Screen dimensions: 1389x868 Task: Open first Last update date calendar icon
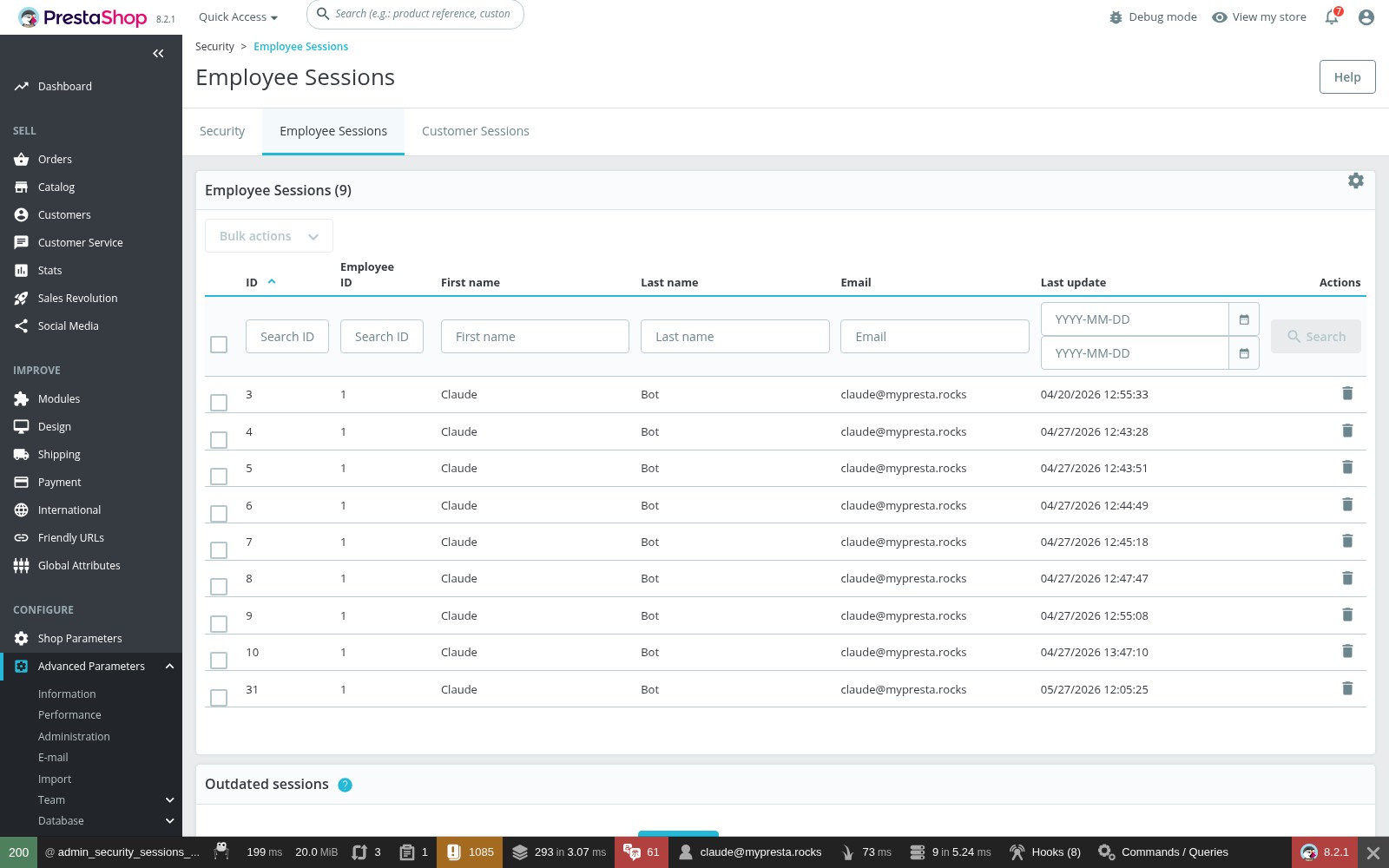pos(1244,319)
